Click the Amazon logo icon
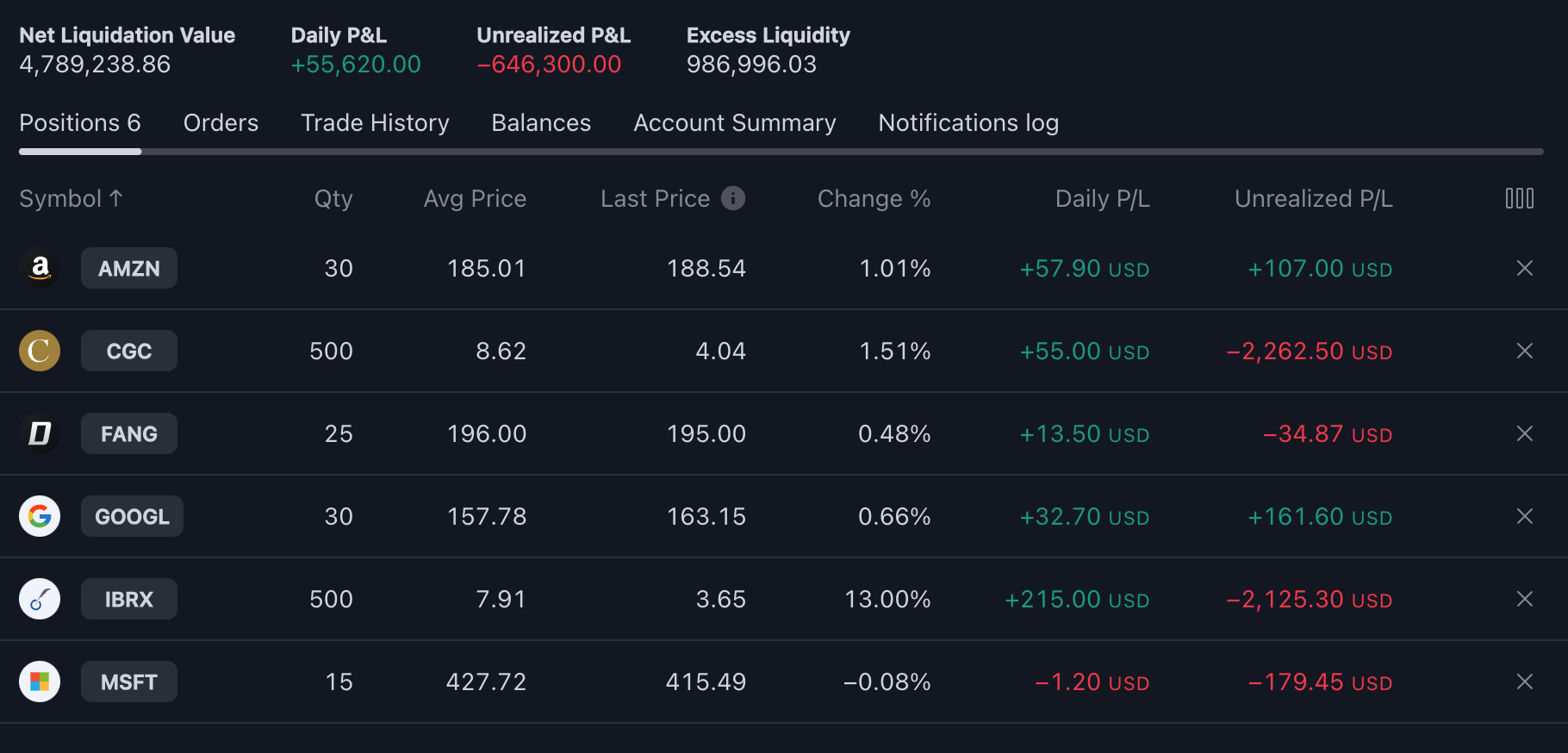This screenshot has width=1568, height=753. pos(40,269)
